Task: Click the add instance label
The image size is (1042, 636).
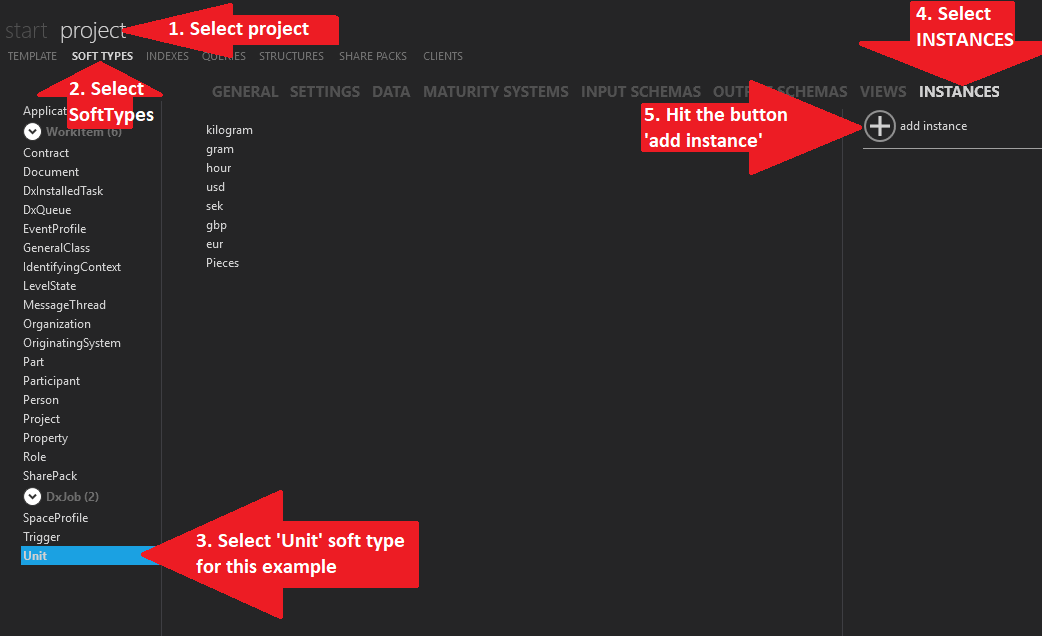Action: pyautogui.click(x=933, y=126)
